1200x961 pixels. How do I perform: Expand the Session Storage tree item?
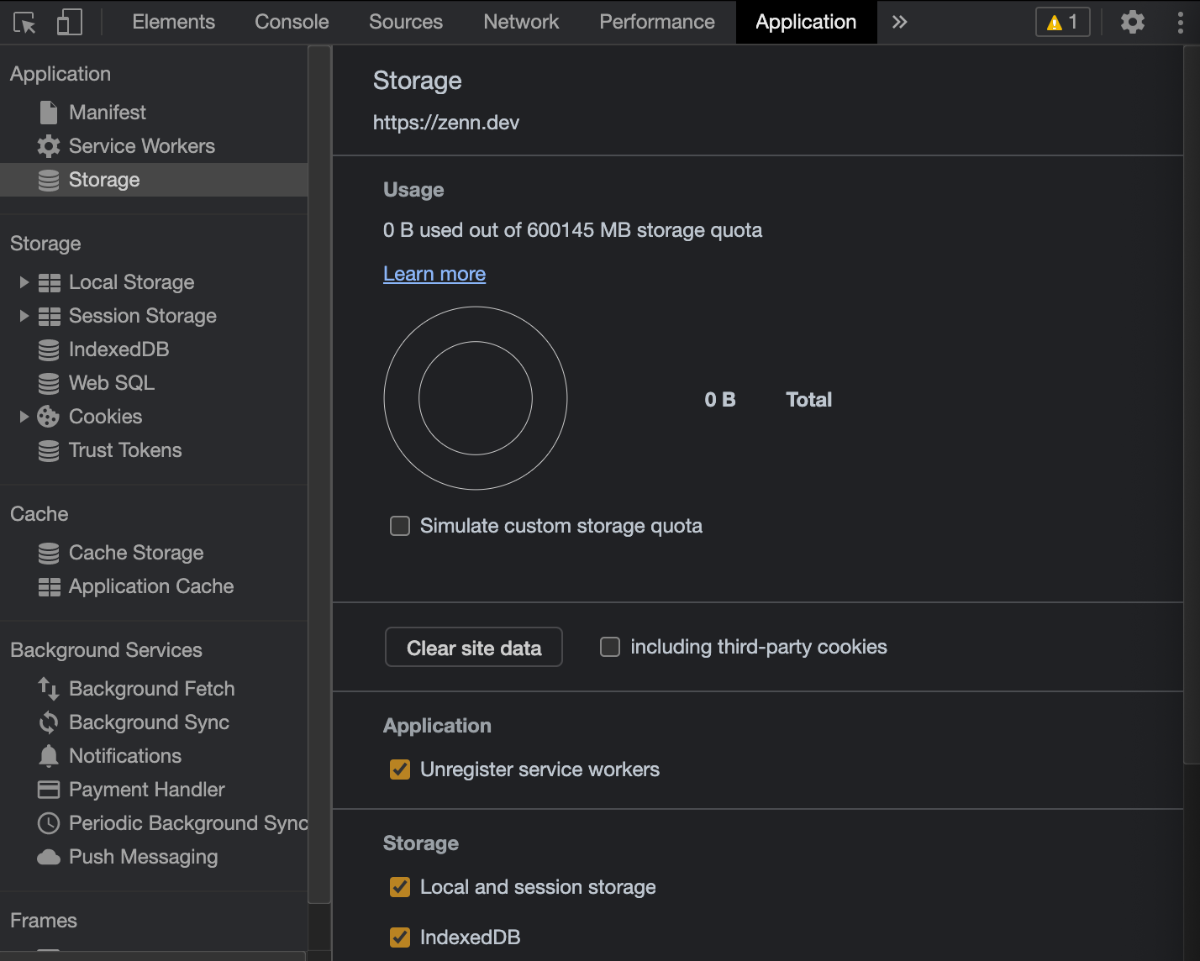point(24,316)
